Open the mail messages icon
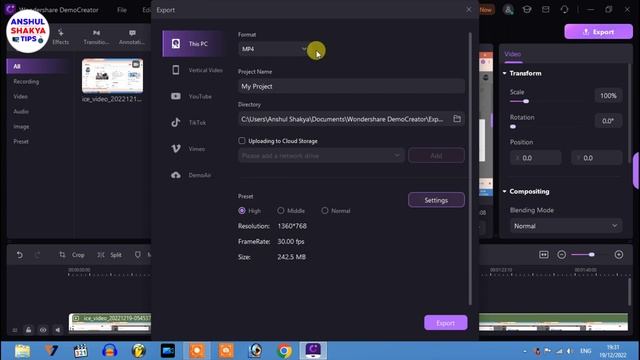Screen dimensions: 640x360 coord(546,9)
